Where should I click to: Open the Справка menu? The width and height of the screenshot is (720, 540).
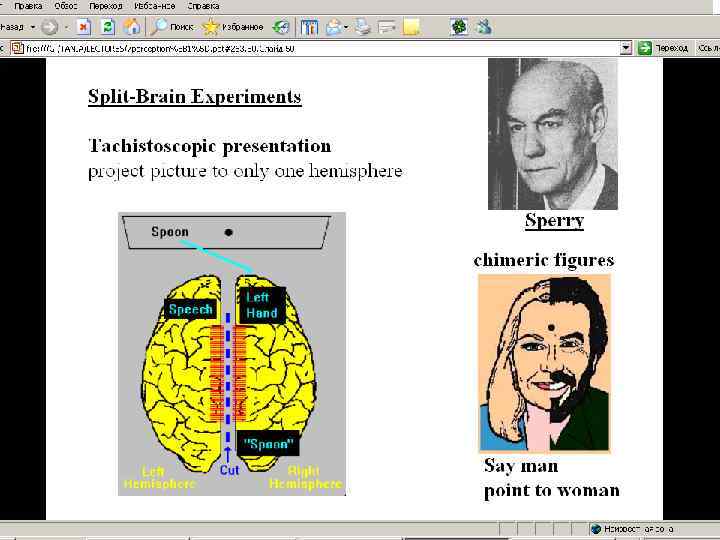[x=203, y=6]
